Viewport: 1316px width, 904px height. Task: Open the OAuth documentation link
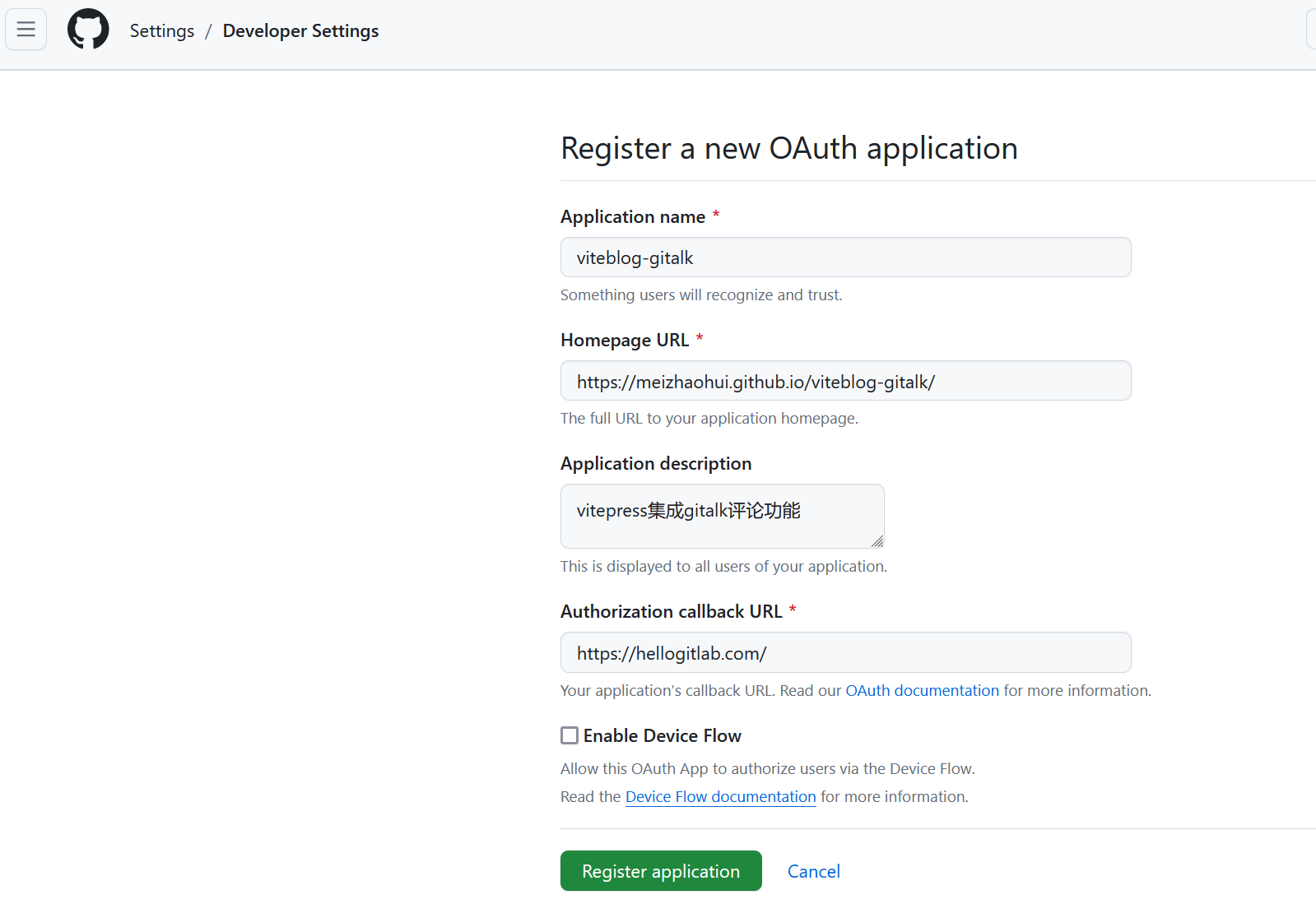922,691
